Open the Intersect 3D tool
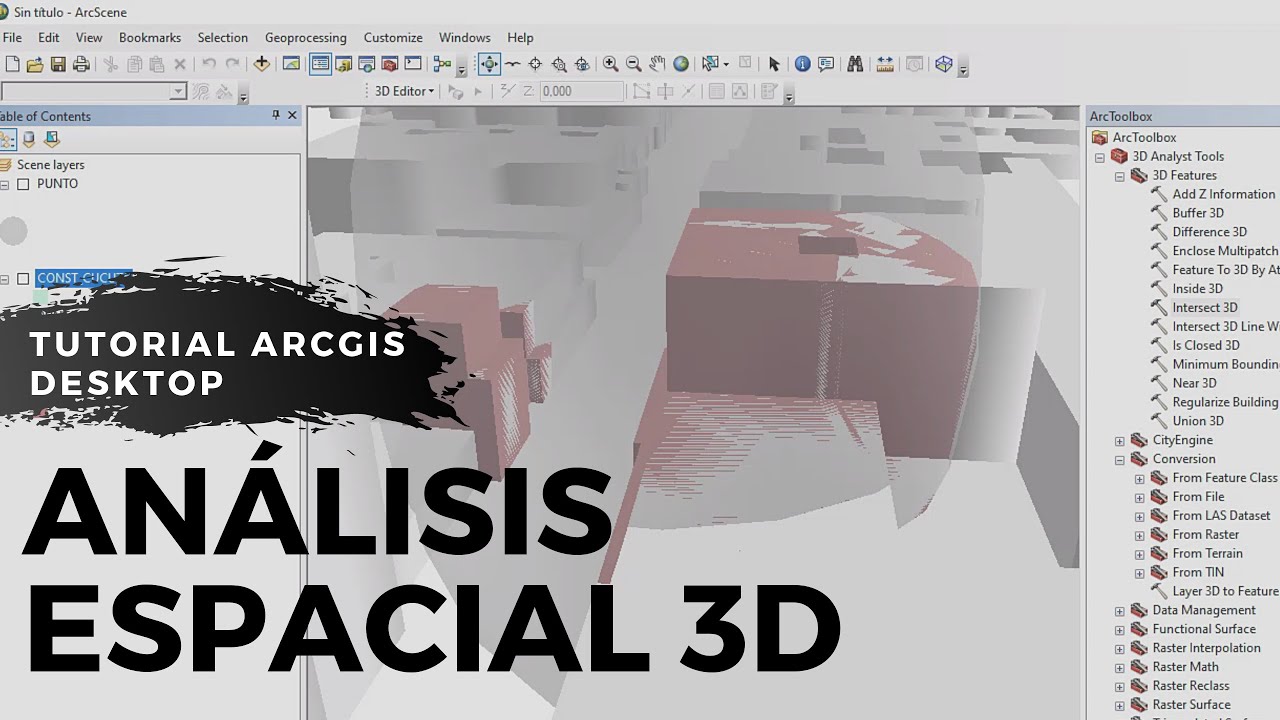The height and width of the screenshot is (720, 1280). coord(1204,308)
